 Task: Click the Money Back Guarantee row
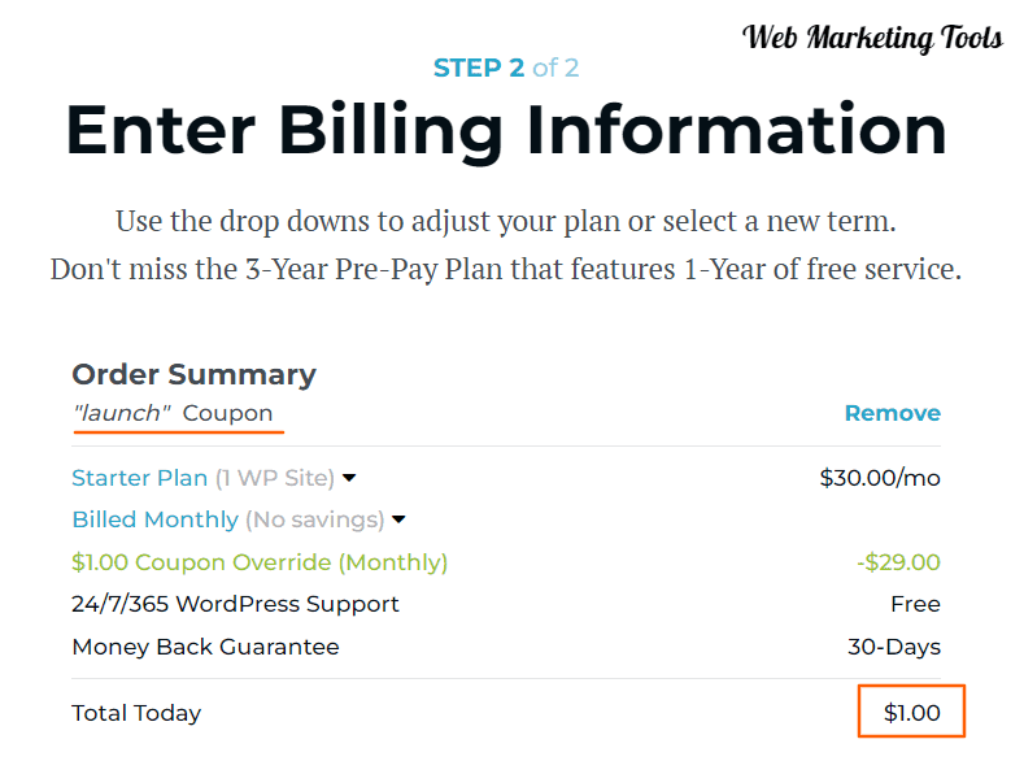(x=506, y=647)
